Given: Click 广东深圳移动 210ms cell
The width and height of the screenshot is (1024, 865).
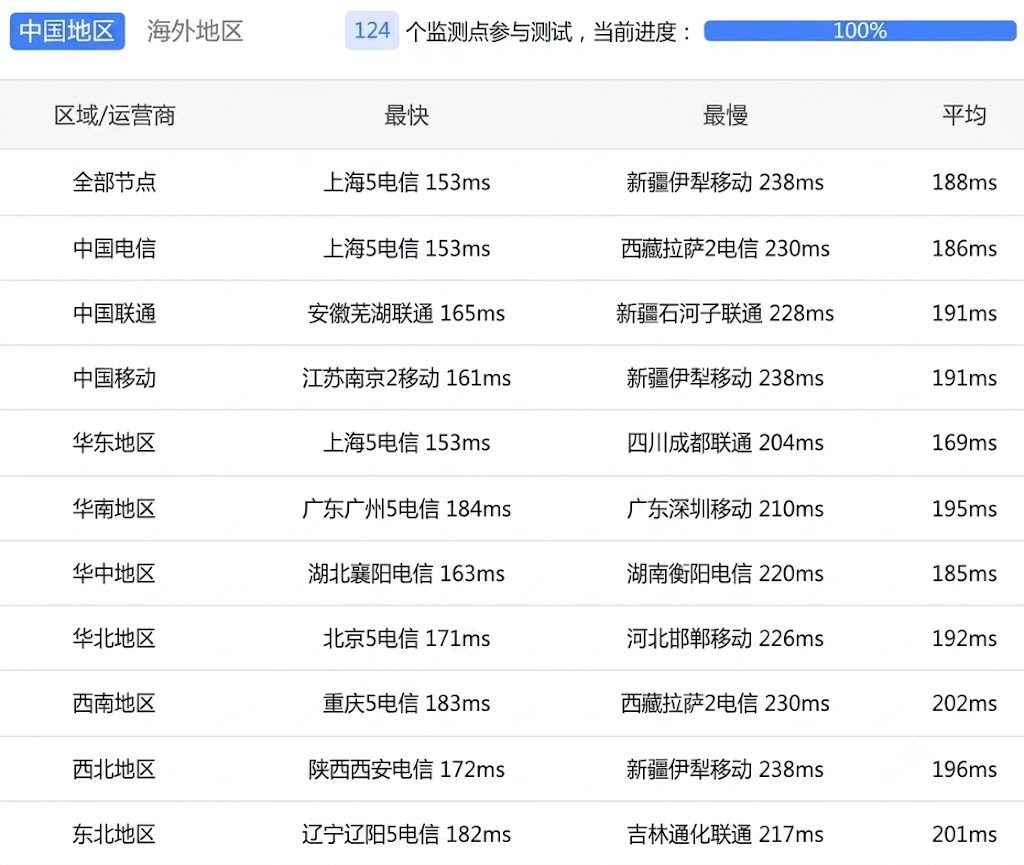Looking at the screenshot, I should tap(725, 509).
